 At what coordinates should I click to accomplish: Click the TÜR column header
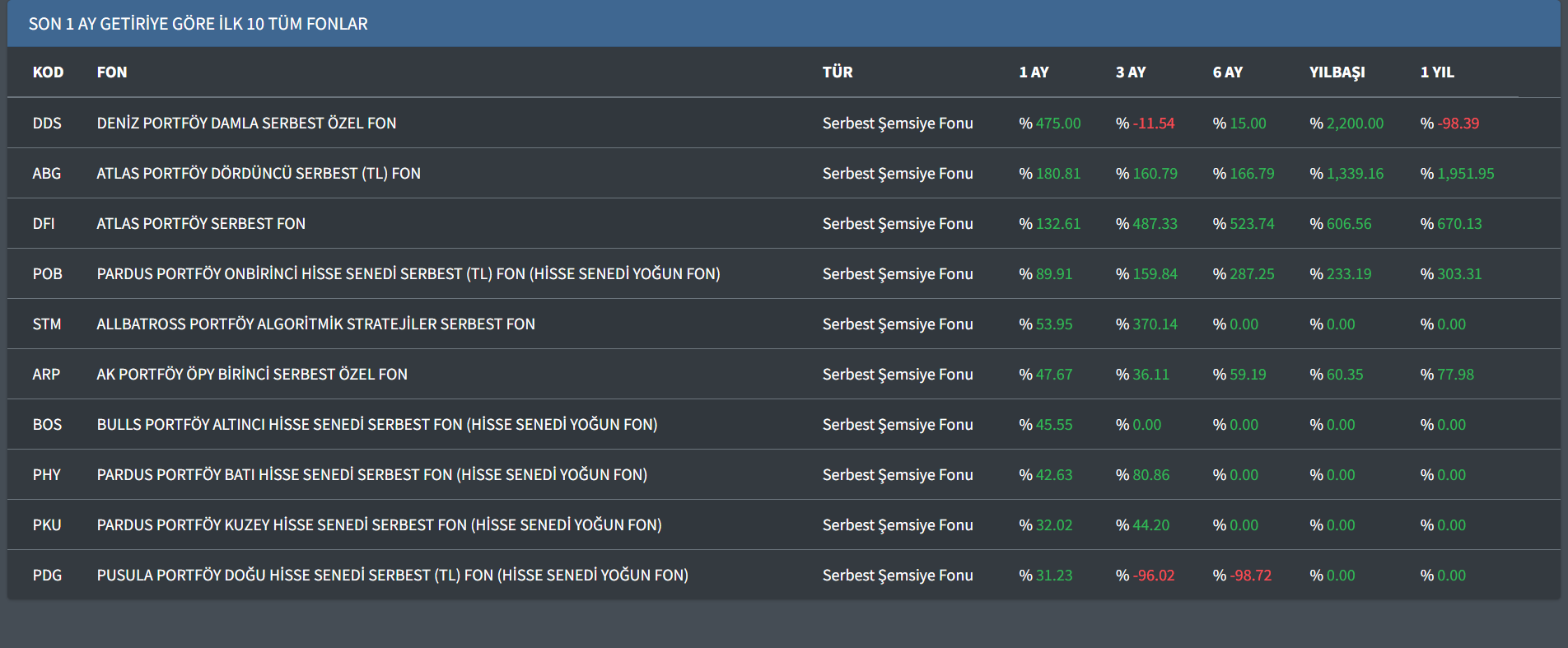tap(837, 72)
